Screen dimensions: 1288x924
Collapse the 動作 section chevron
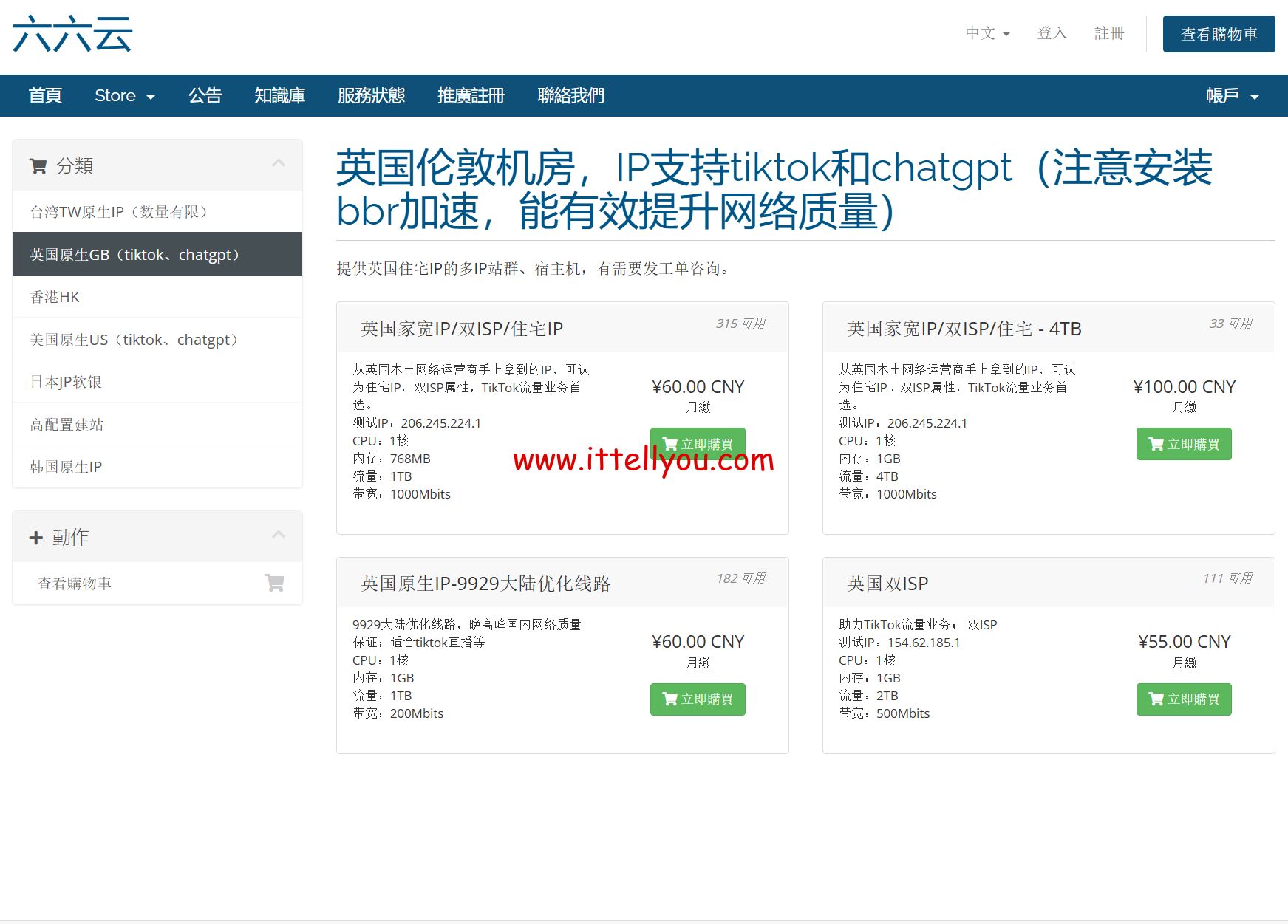click(x=279, y=535)
